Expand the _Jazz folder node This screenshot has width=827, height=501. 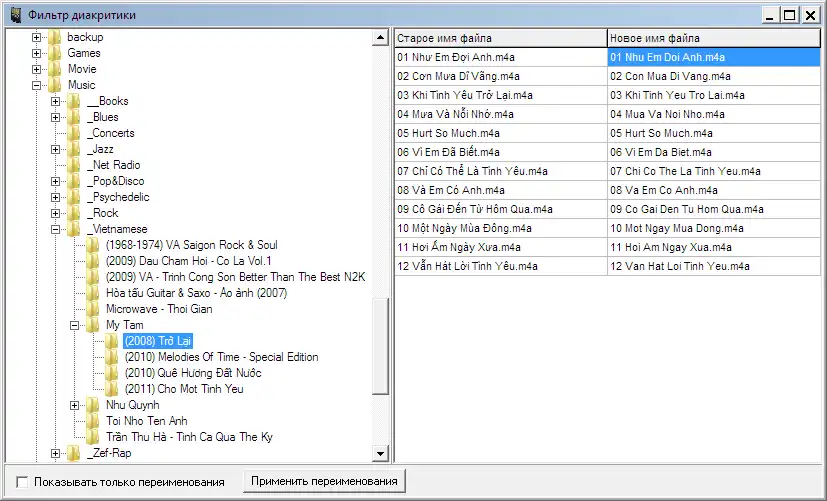tap(55, 149)
